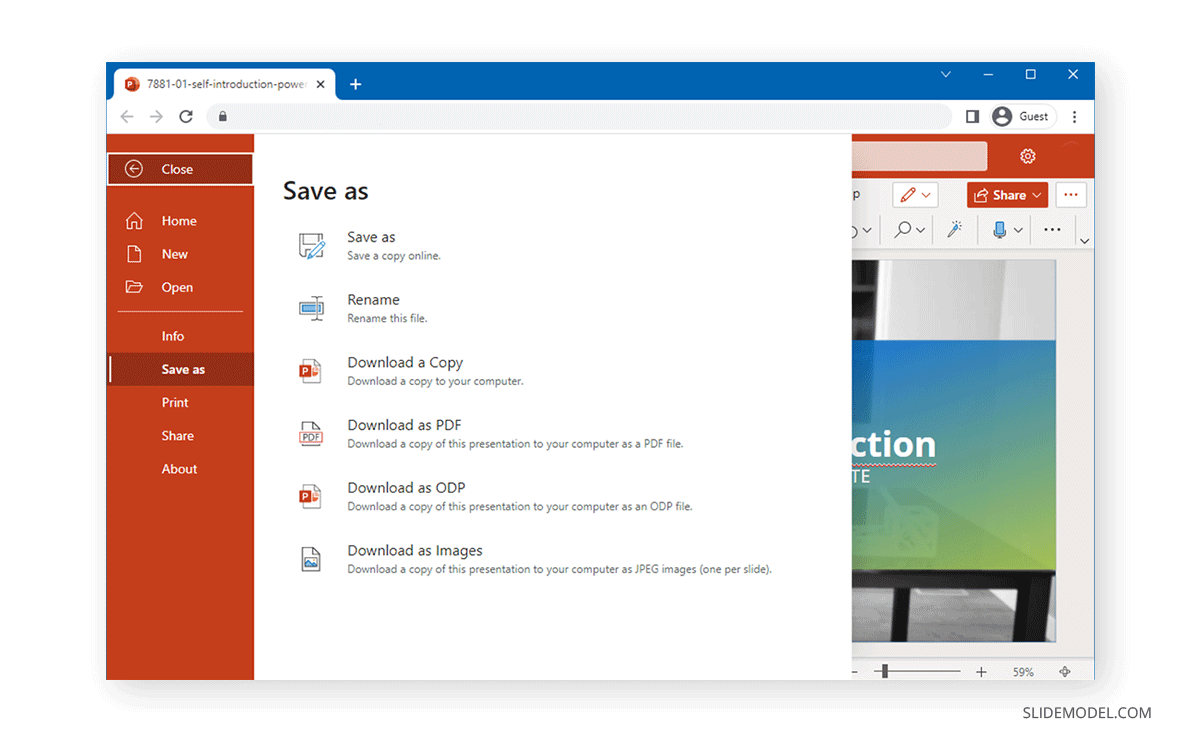Viewport: 1200px width, 743px height.
Task: Select About in the left sidebar
Action: click(179, 469)
